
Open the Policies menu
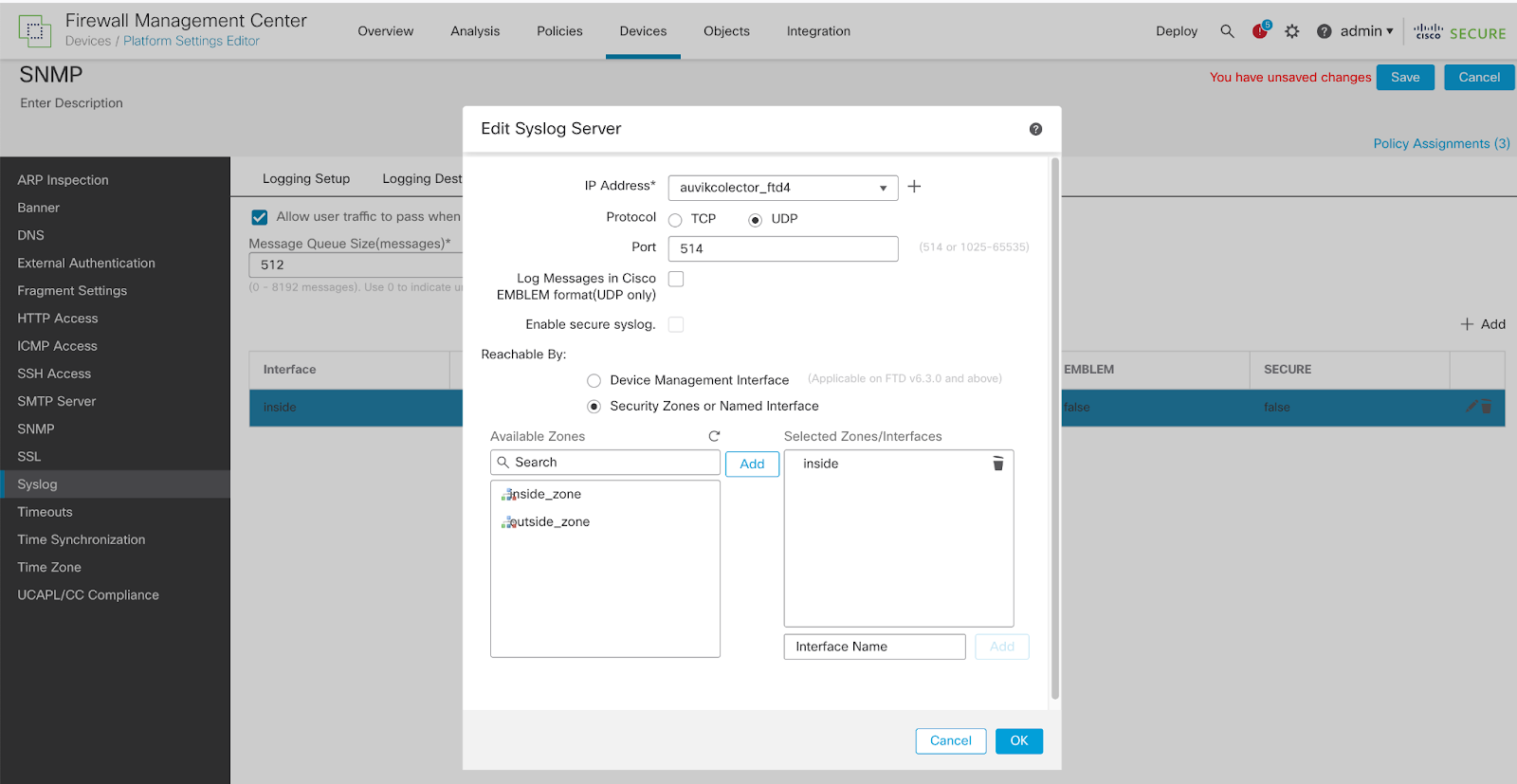[x=559, y=31]
